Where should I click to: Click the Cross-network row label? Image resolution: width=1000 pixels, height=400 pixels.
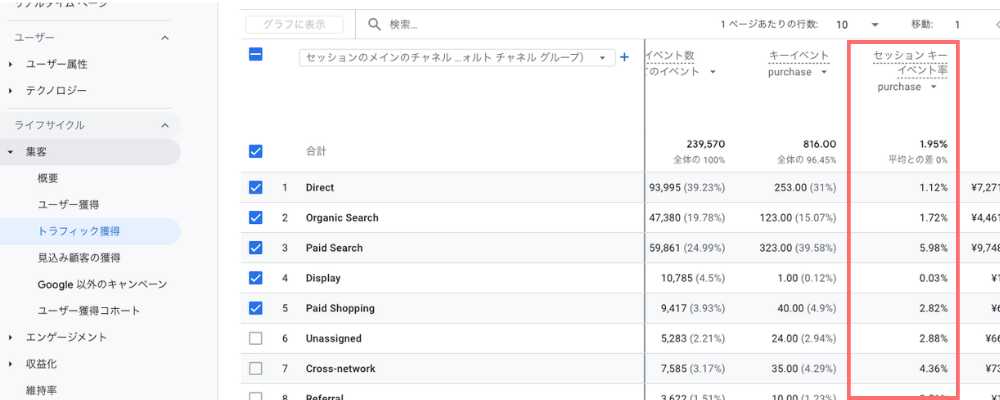(341, 369)
